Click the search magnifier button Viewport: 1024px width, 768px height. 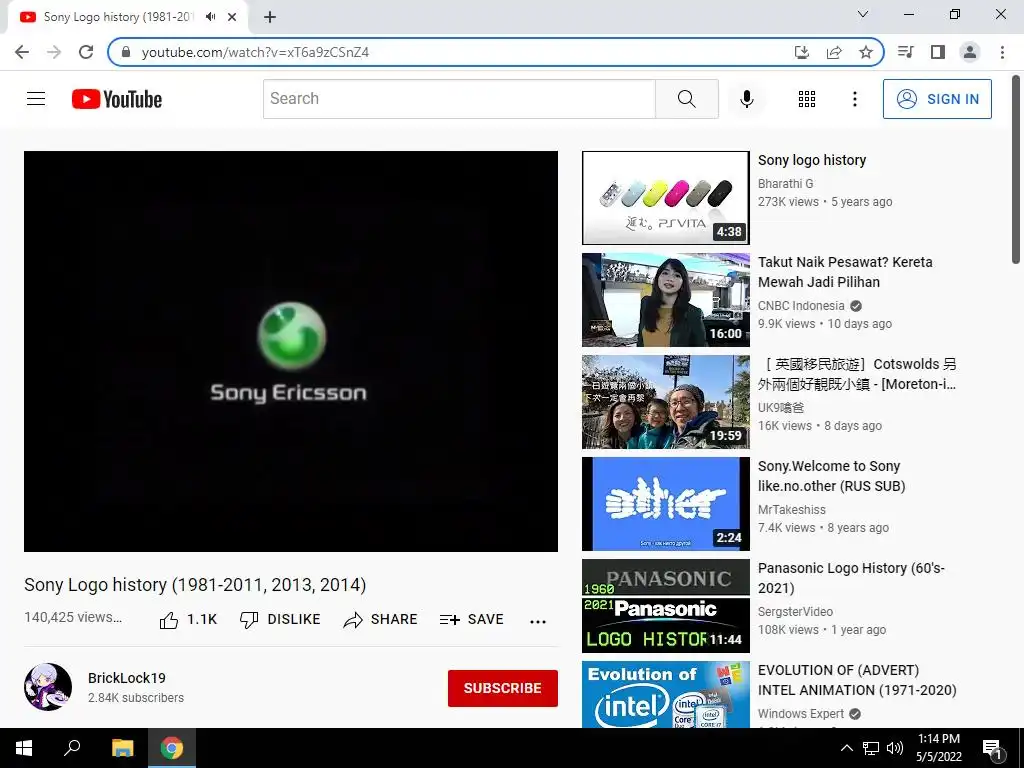(x=686, y=99)
